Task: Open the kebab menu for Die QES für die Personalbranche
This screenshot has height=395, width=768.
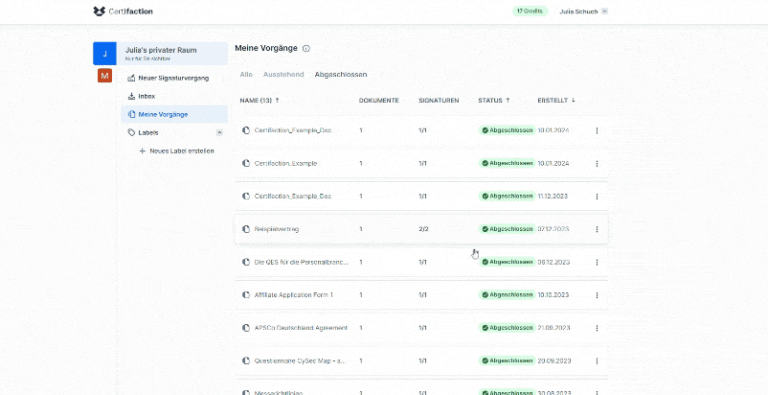Action: tap(597, 262)
